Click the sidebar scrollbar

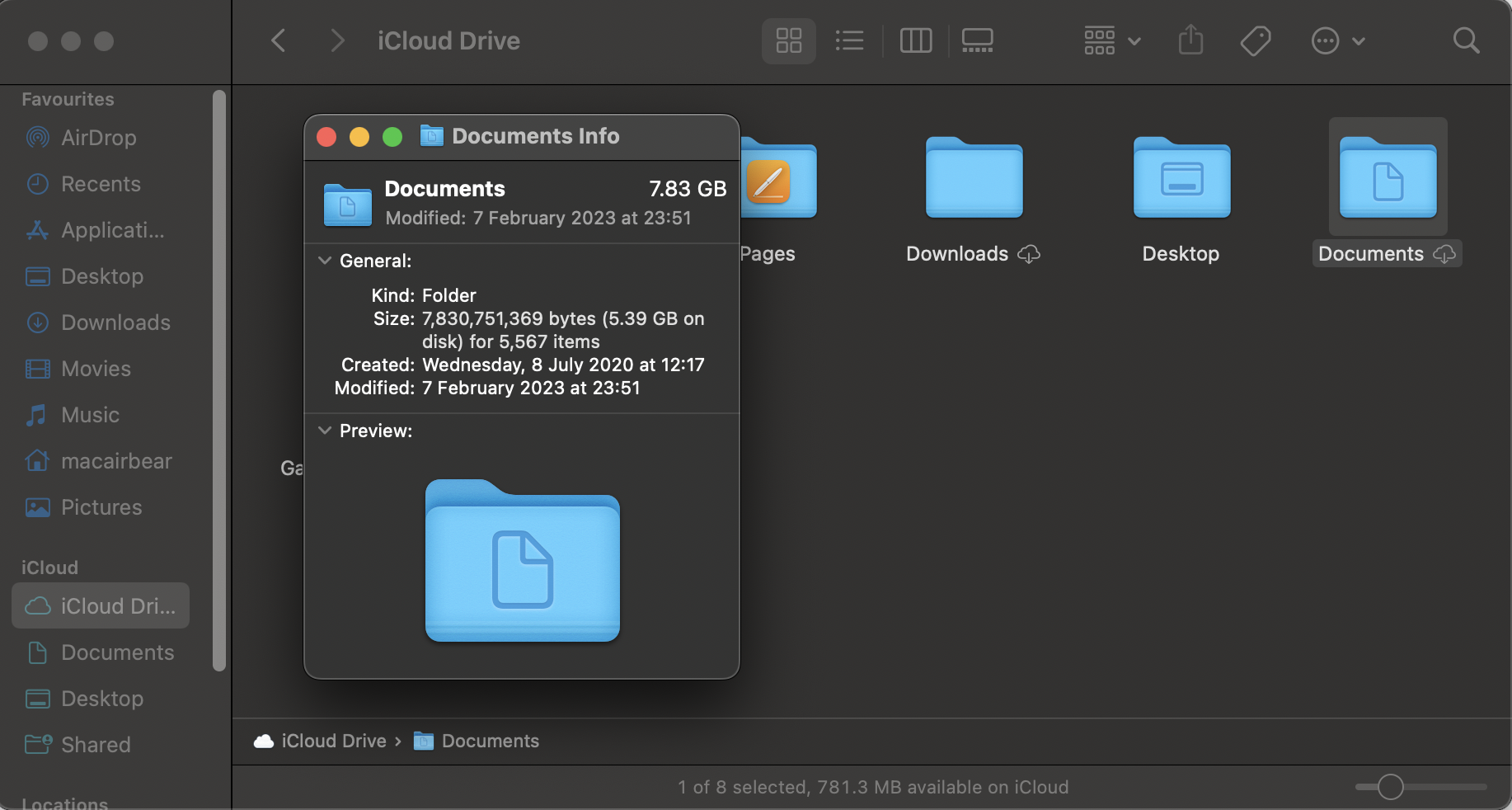[x=219, y=379]
